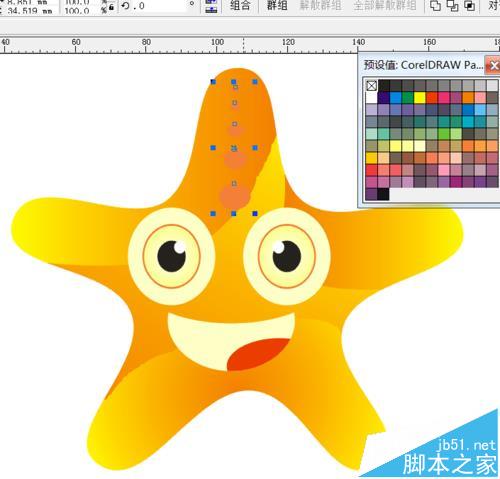This screenshot has width=500, height=479.
Task: Click the 解散群组 (ungroup) button
Action: coord(320,5)
